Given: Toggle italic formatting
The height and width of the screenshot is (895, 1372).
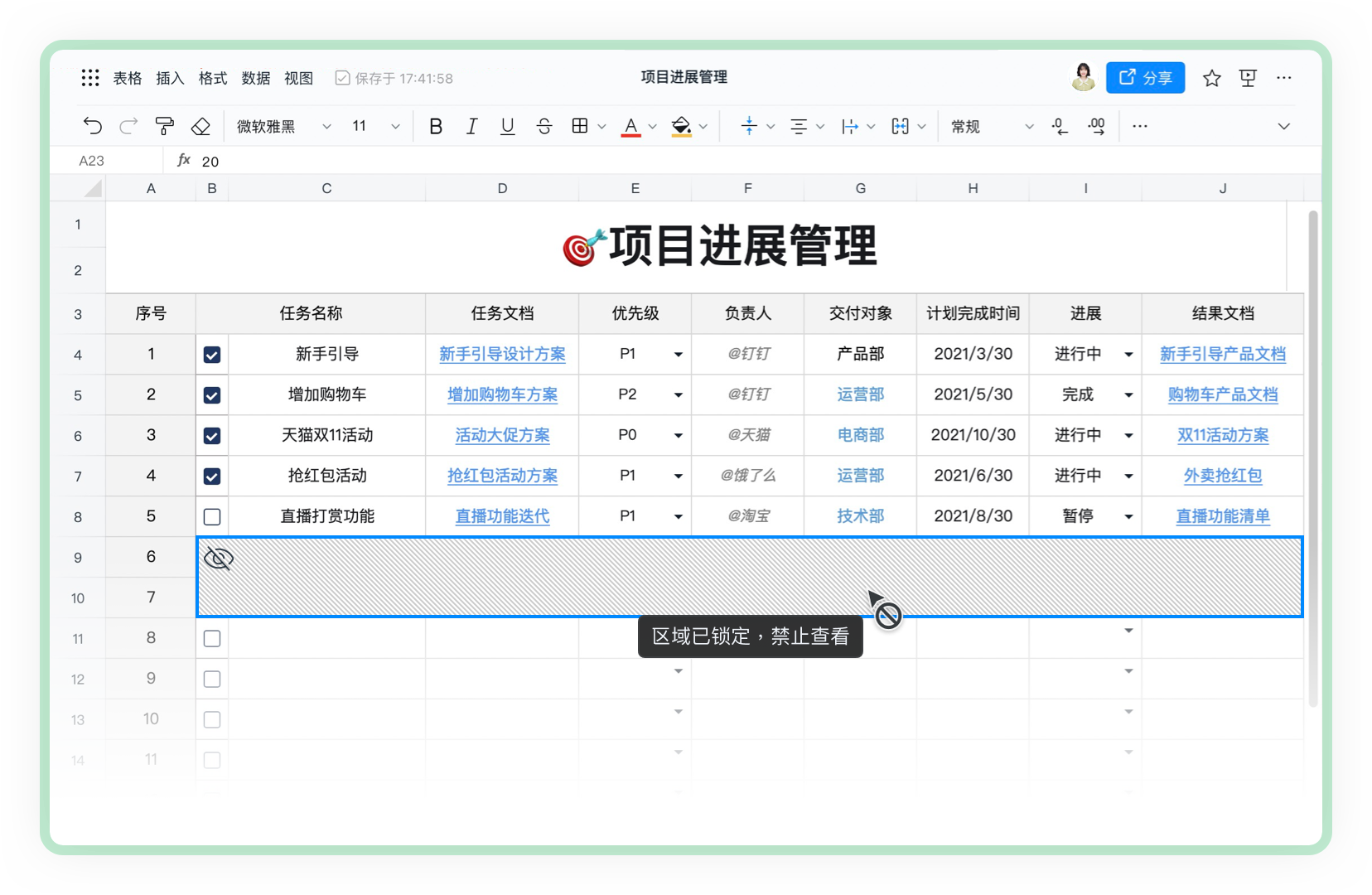Looking at the screenshot, I should click(x=471, y=126).
